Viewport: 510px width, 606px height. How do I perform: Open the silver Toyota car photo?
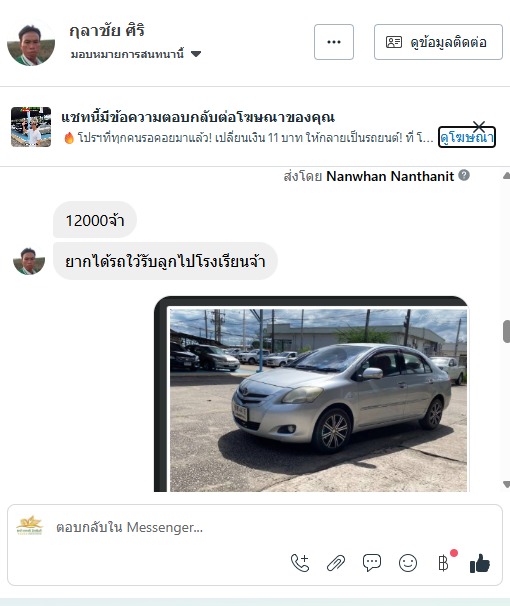[318, 400]
